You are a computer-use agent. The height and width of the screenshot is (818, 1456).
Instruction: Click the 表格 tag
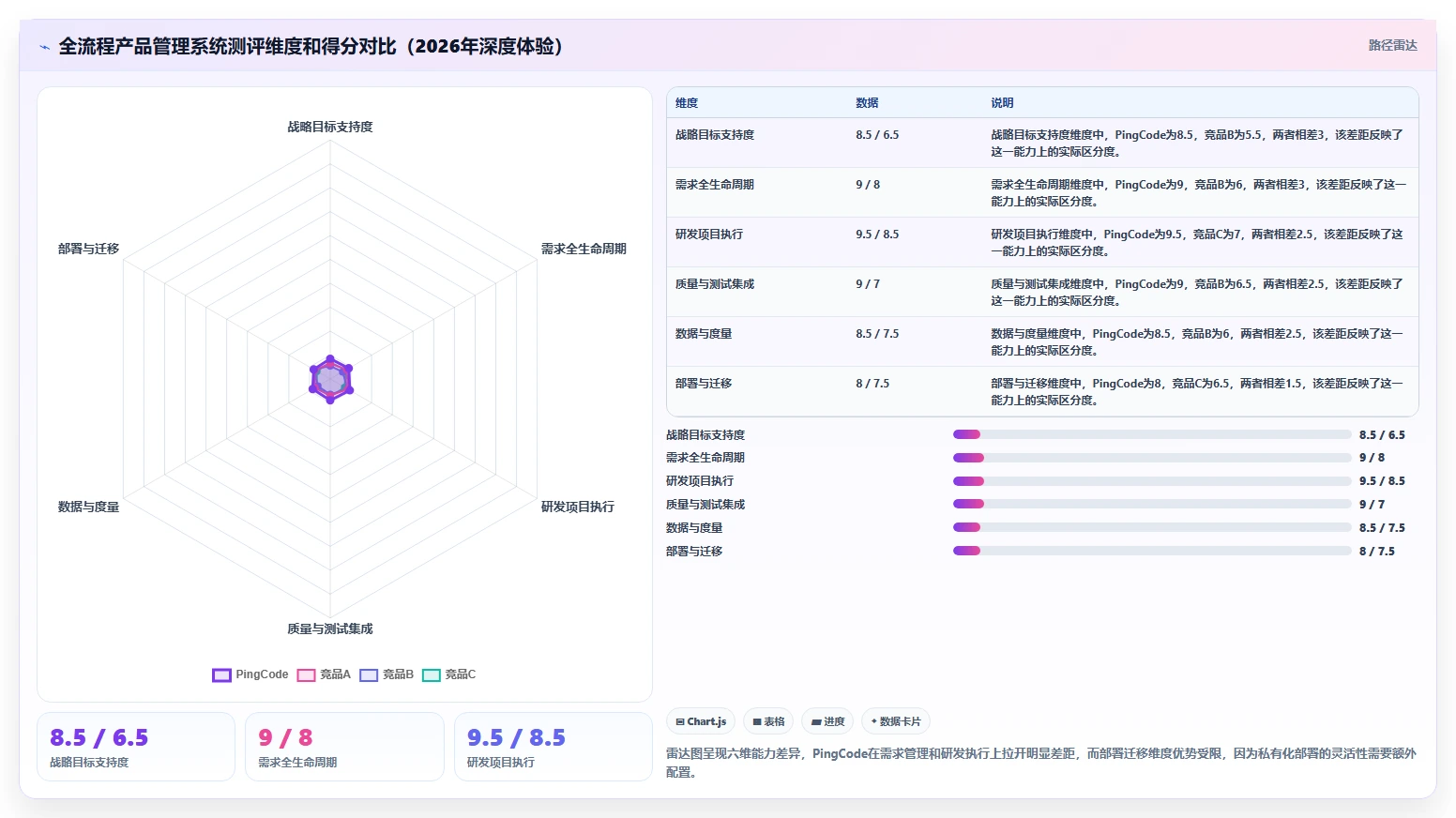click(768, 721)
